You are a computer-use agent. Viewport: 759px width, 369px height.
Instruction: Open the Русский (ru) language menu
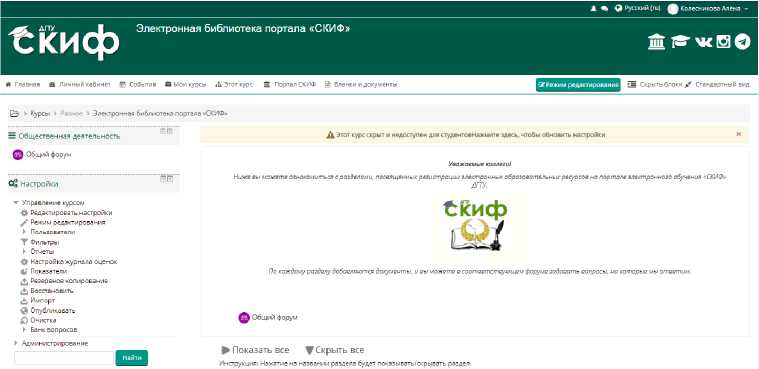coord(637,8)
